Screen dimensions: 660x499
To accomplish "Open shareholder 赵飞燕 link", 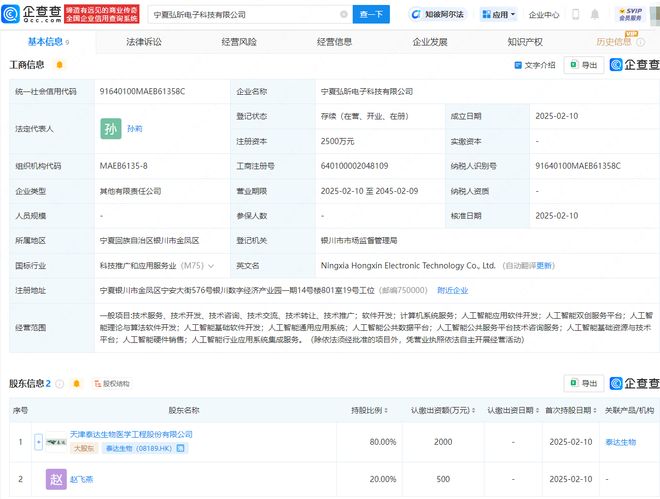I will point(82,479).
